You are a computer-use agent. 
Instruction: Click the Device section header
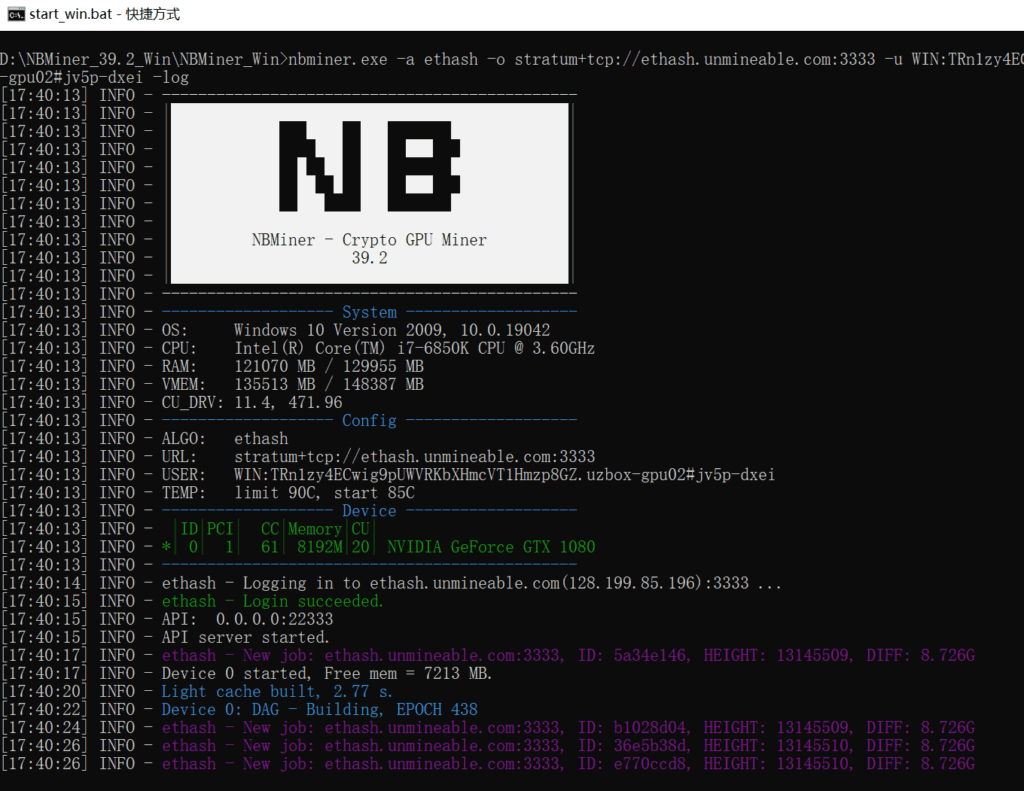click(x=369, y=510)
